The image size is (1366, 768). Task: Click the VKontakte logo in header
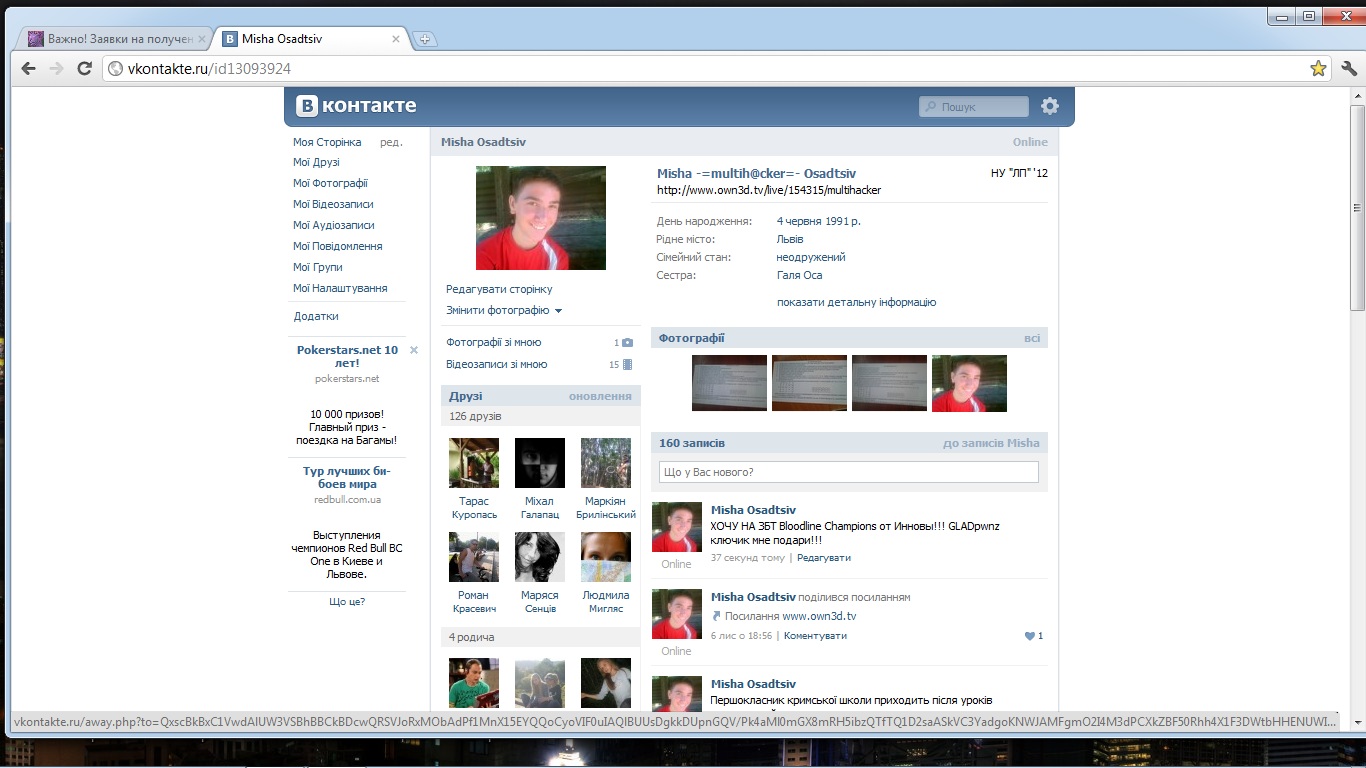pyautogui.click(x=356, y=106)
